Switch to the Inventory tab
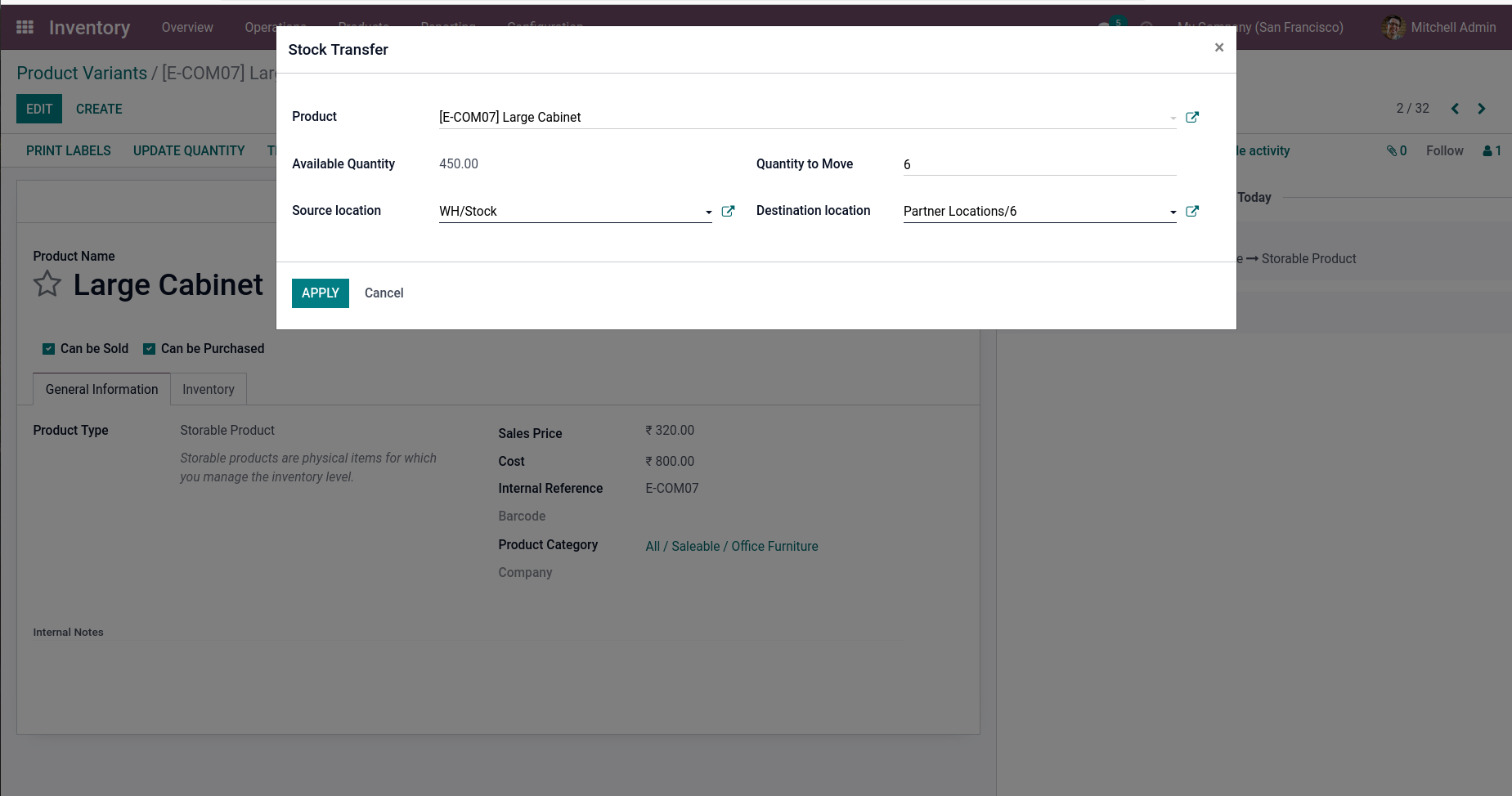 pos(208,389)
